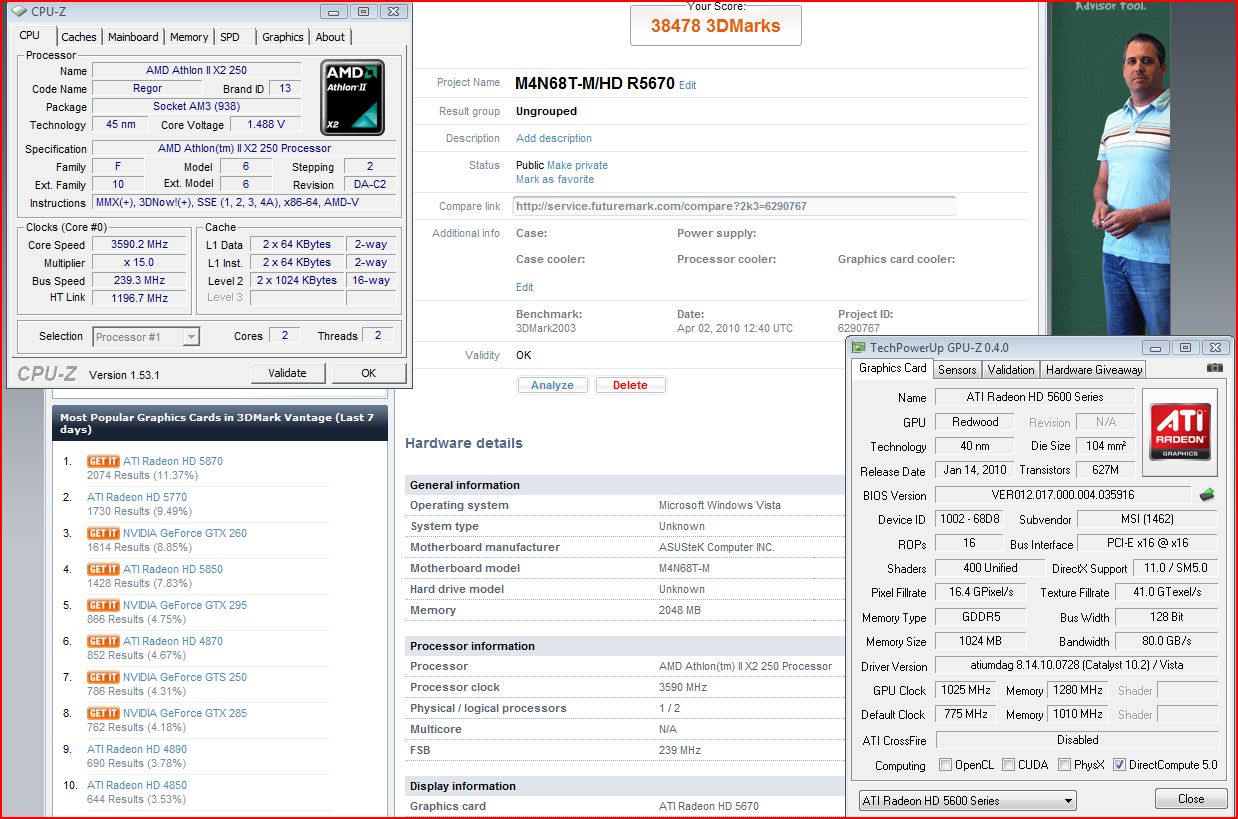Click GET IT badge beside NVIDIA GeForce GTX 295
The height and width of the screenshot is (819, 1238).
(103, 605)
